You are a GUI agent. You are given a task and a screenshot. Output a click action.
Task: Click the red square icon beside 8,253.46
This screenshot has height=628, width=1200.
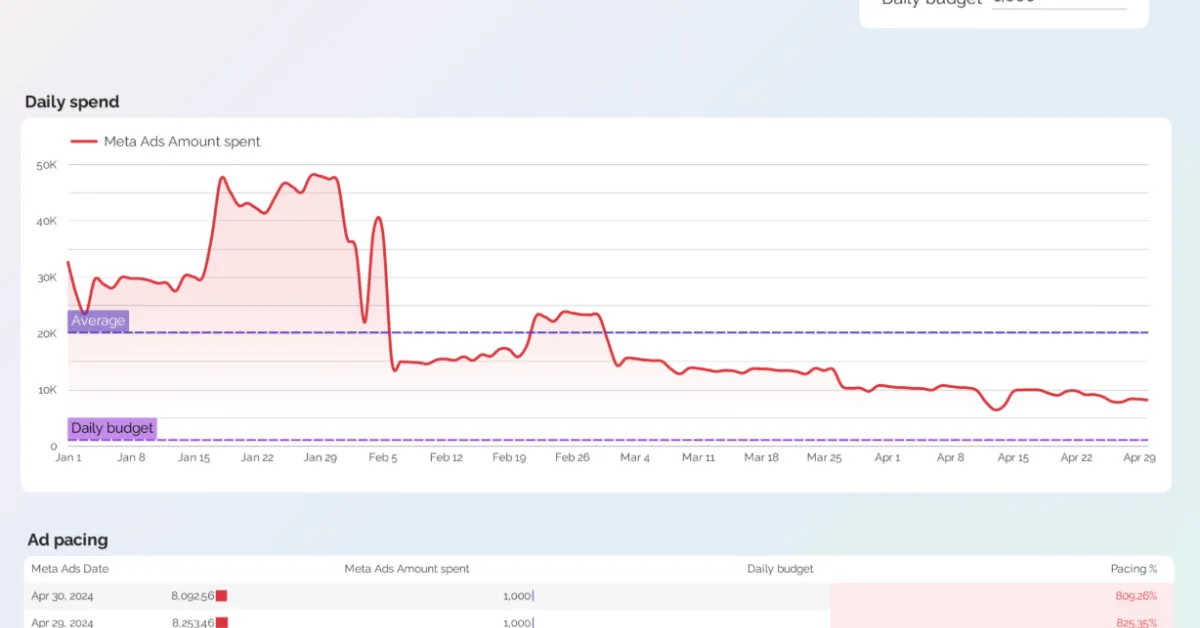tap(222, 622)
